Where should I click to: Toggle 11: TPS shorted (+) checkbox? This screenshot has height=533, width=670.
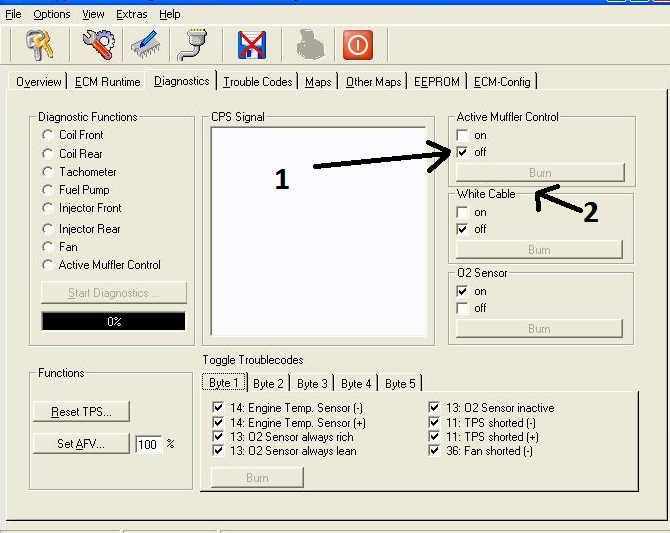[434, 436]
